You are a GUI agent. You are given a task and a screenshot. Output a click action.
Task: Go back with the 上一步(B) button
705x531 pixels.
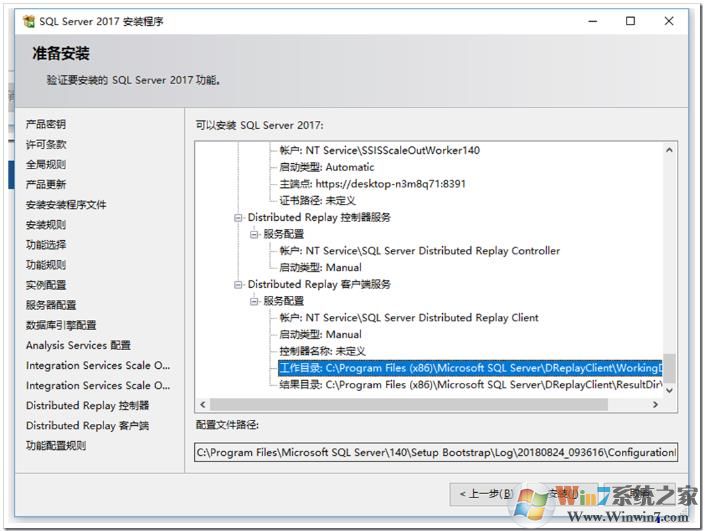[485, 494]
